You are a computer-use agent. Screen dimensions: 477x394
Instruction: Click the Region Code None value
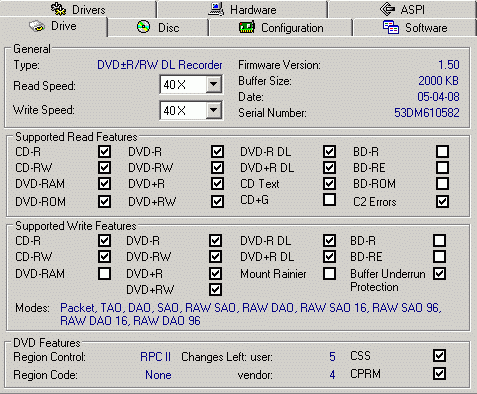click(158, 375)
